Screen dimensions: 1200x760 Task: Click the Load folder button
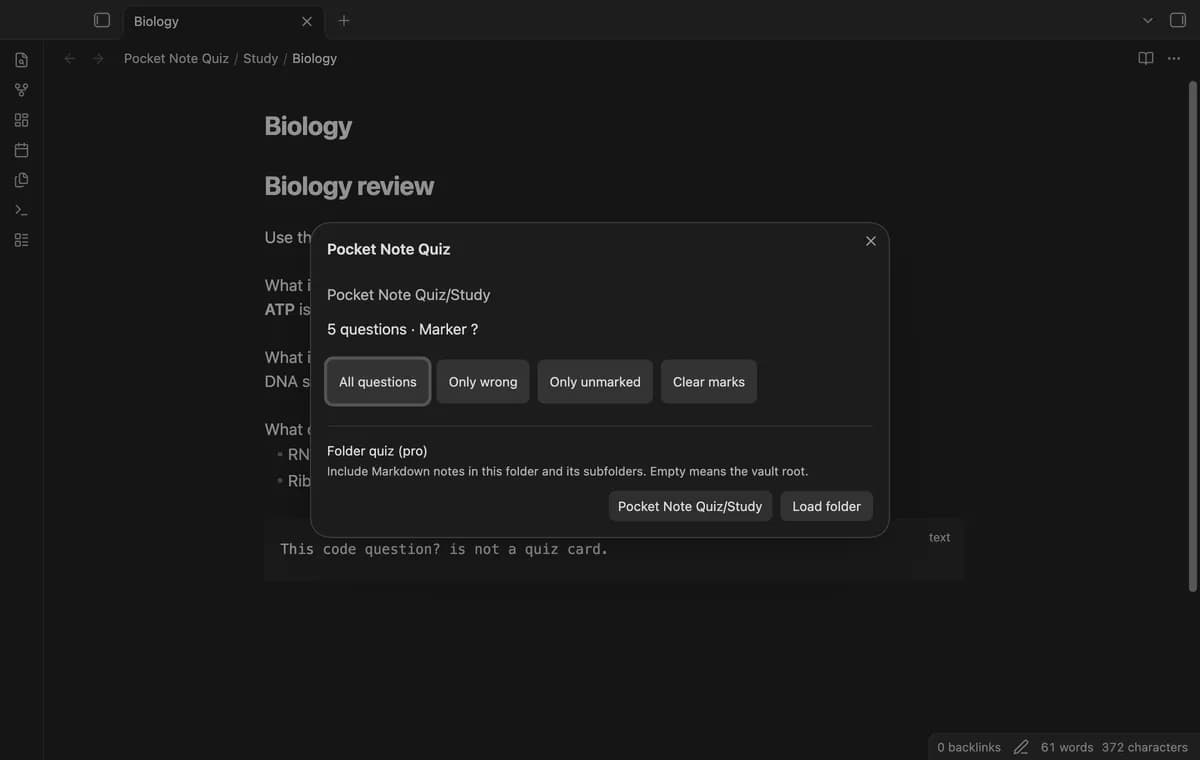coord(827,506)
